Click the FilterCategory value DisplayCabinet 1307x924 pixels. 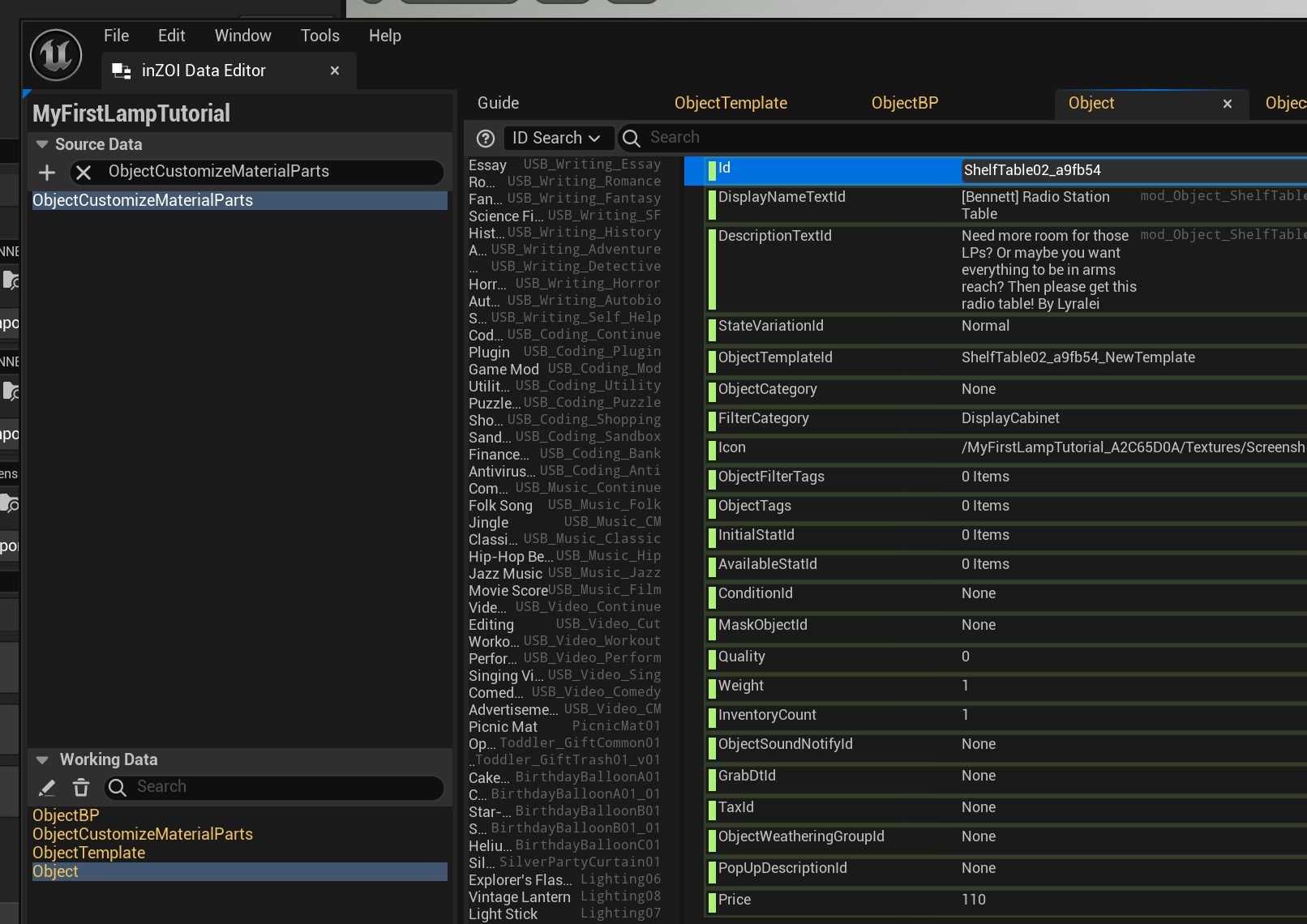pyautogui.click(x=1010, y=418)
